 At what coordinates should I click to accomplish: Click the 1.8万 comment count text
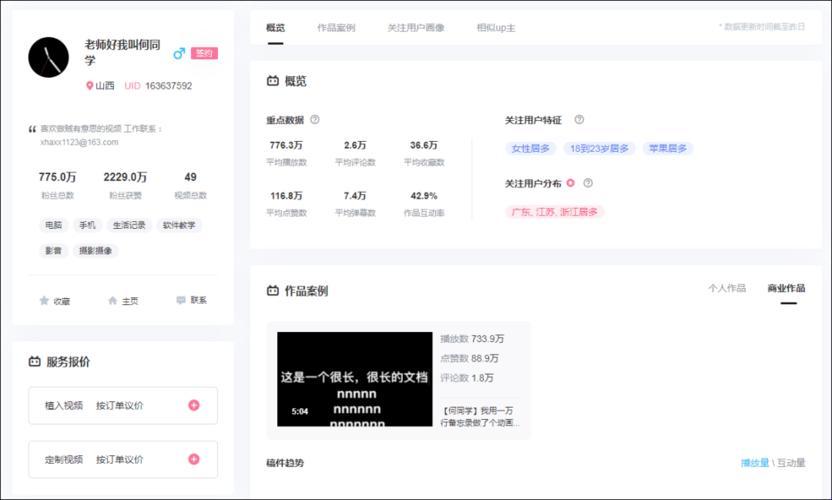[482, 377]
